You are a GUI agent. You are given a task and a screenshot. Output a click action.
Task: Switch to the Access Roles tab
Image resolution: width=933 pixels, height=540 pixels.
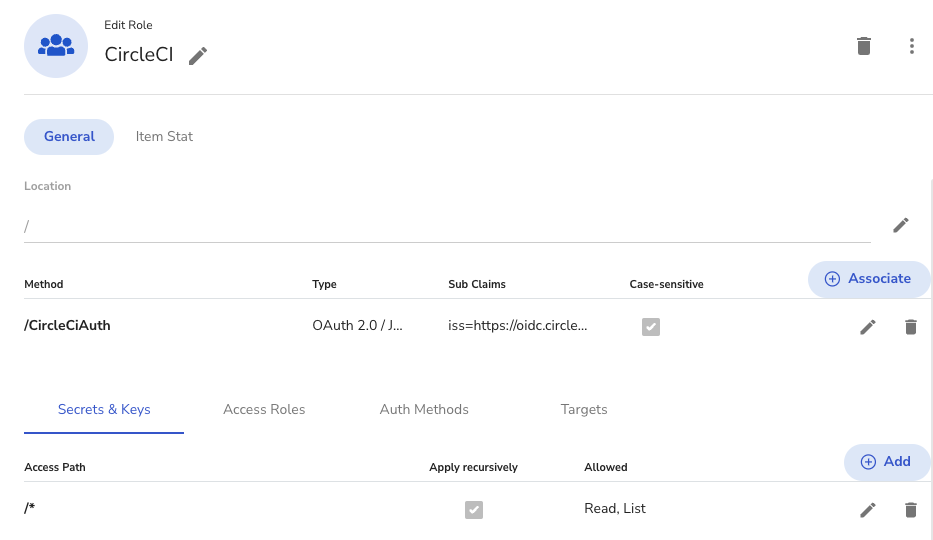pos(264,410)
